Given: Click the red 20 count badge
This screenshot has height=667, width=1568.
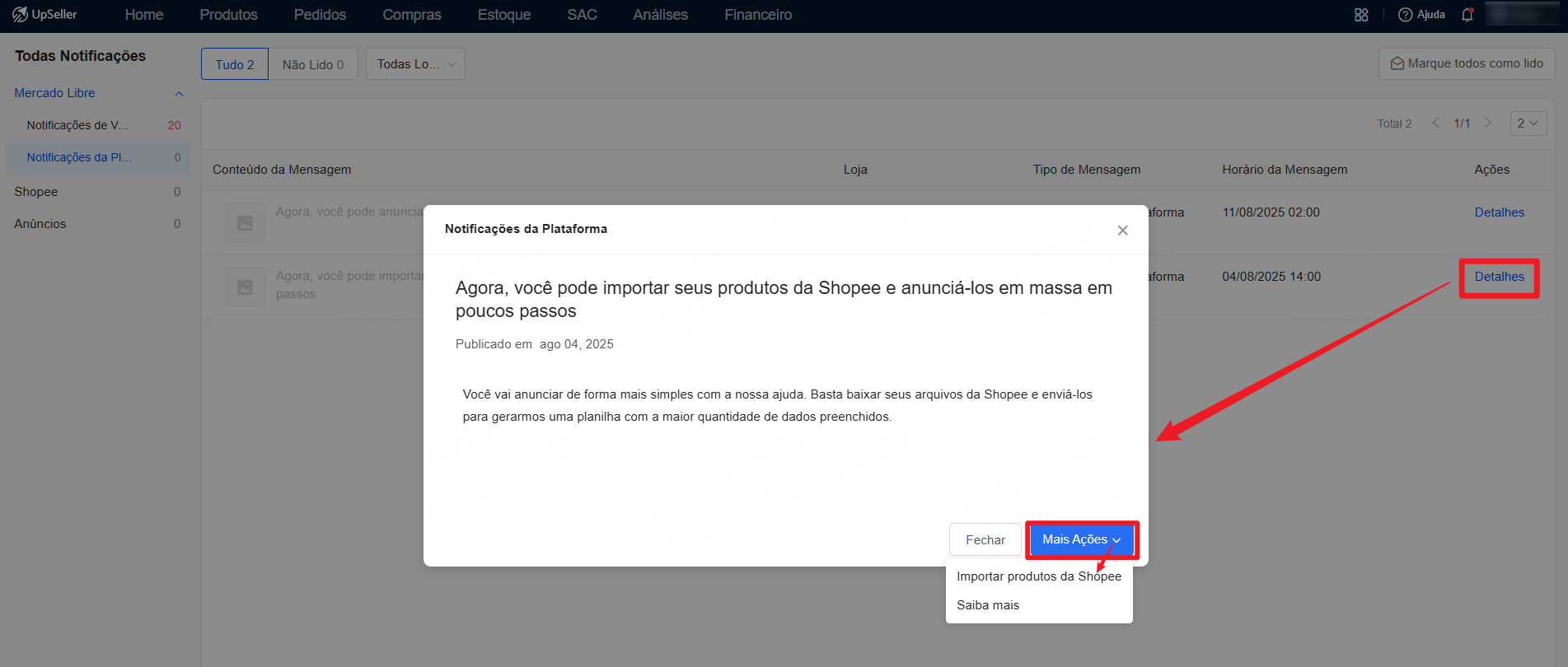Looking at the screenshot, I should click(174, 125).
